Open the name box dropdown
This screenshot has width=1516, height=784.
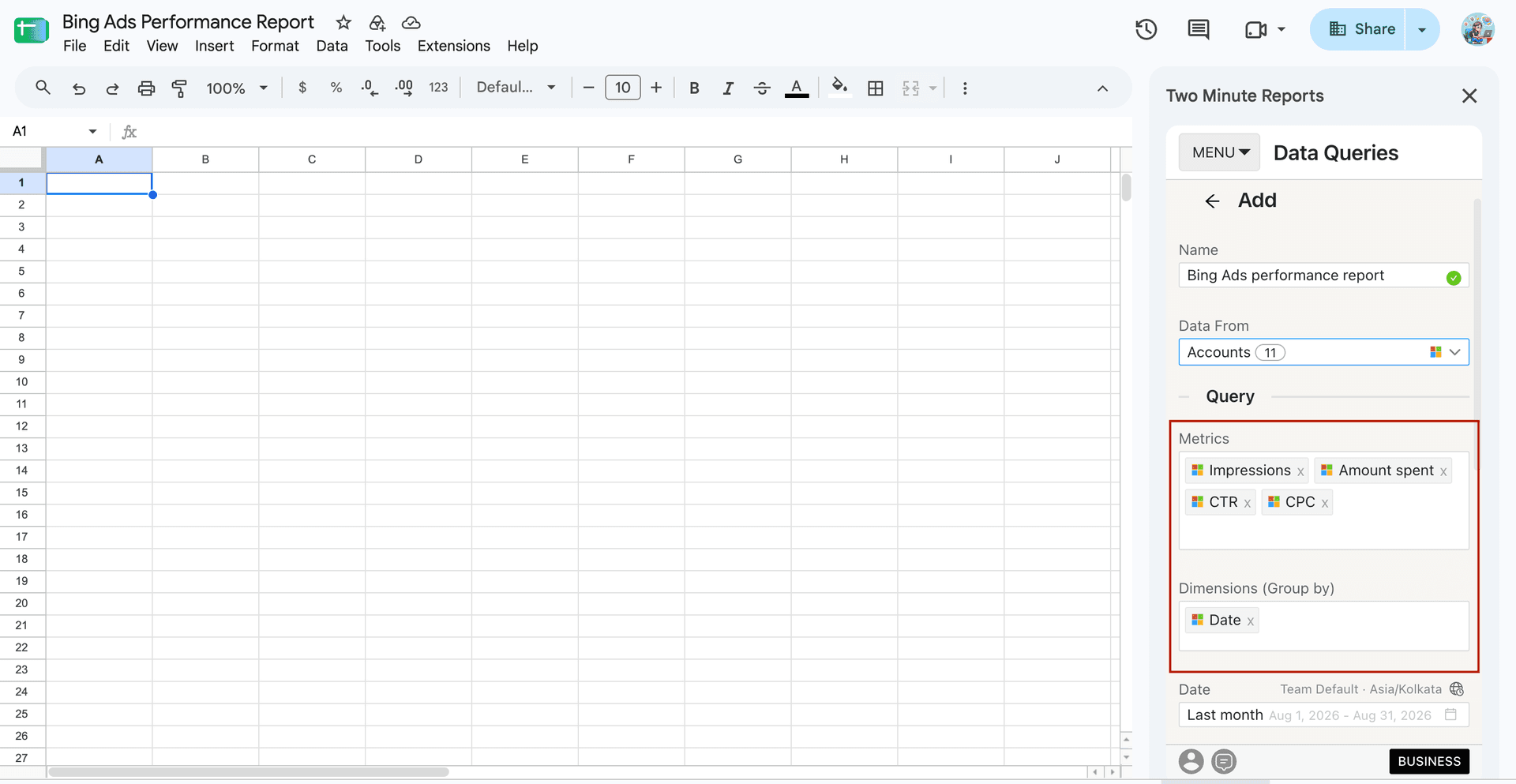pyautogui.click(x=92, y=131)
